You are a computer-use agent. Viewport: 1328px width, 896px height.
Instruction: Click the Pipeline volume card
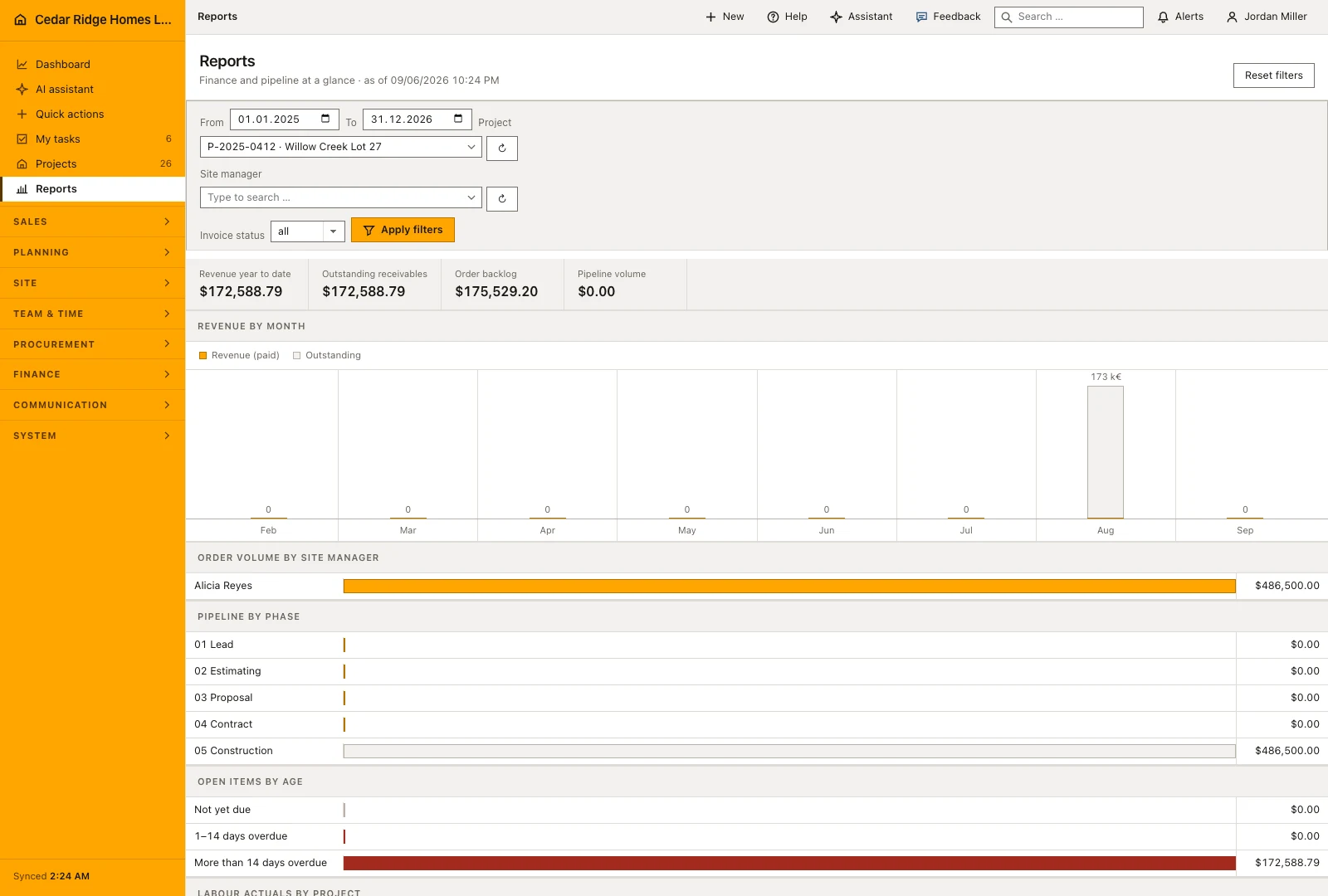pos(626,285)
